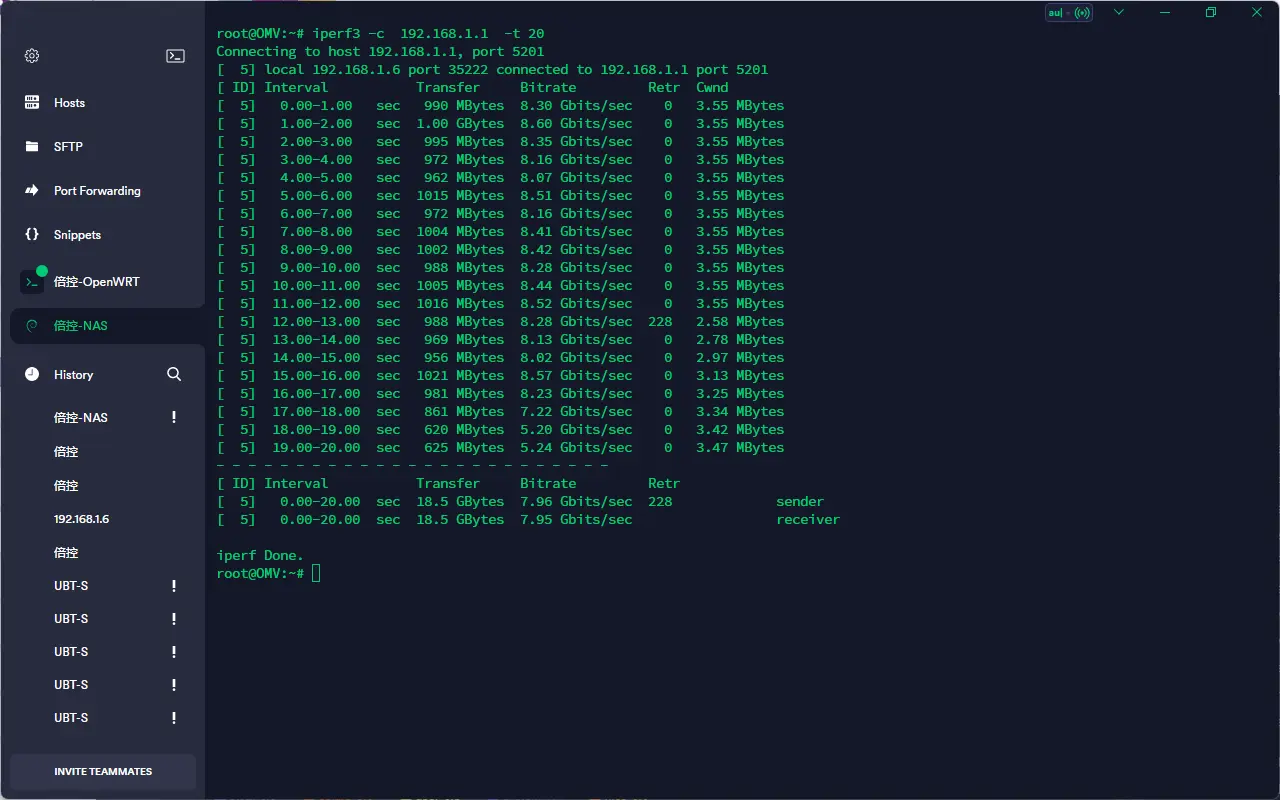Expand the chevron dropdown in title bar
Viewport: 1280px width, 800px height.
1119,13
